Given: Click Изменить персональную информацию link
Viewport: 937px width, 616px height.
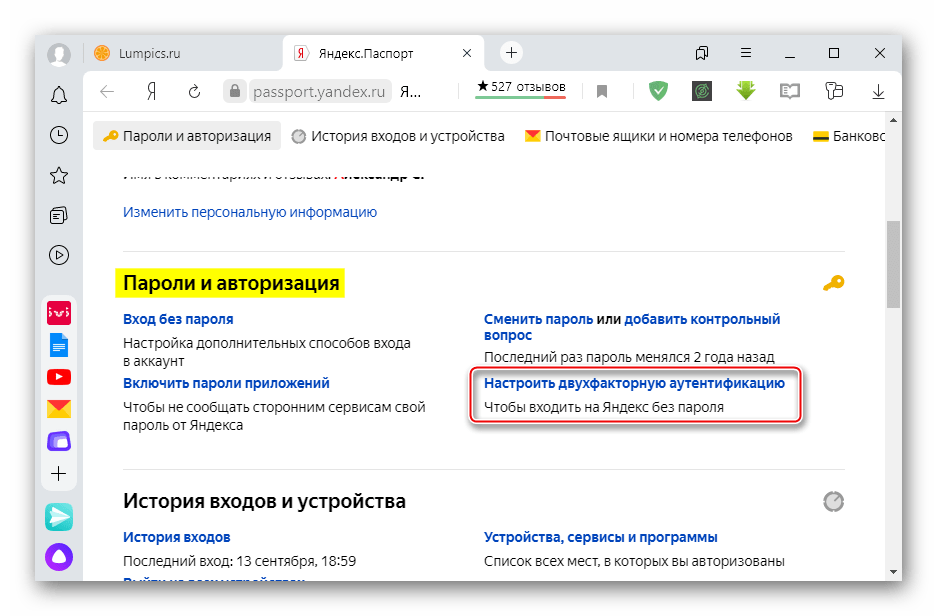Looking at the screenshot, I should coord(250,212).
